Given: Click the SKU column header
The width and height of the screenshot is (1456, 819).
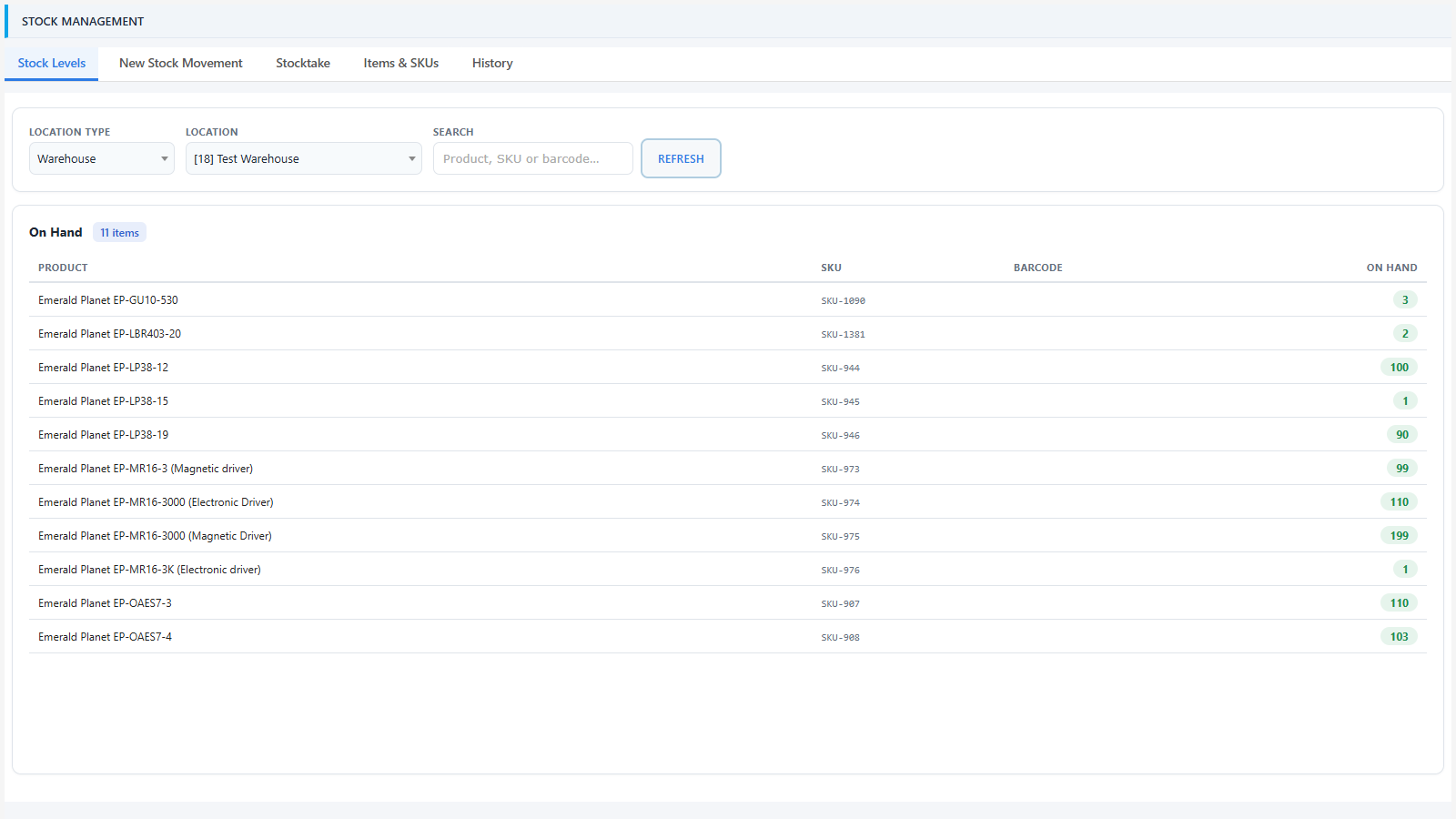Looking at the screenshot, I should pos(831,268).
